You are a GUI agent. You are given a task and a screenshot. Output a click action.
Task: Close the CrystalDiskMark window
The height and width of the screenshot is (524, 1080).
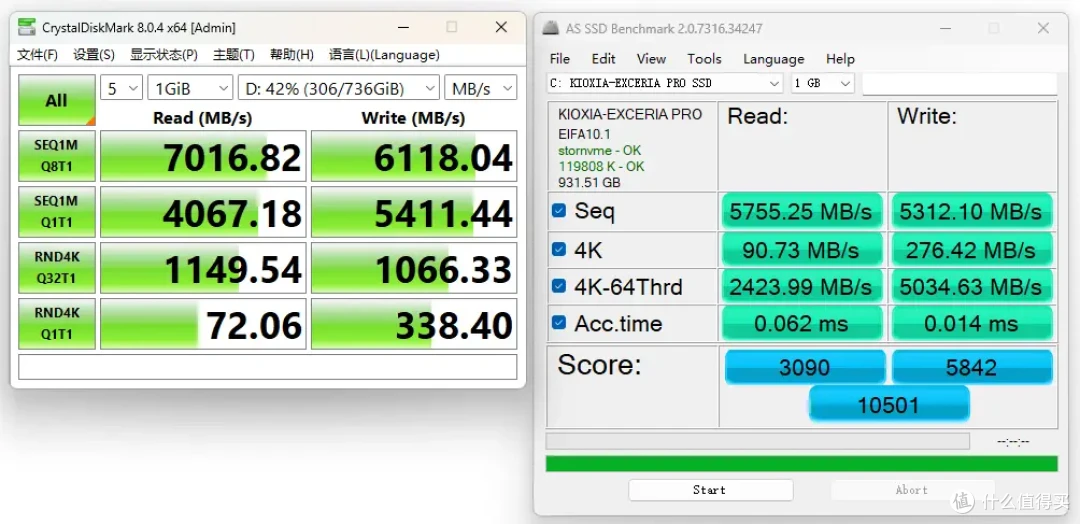(501, 28)
